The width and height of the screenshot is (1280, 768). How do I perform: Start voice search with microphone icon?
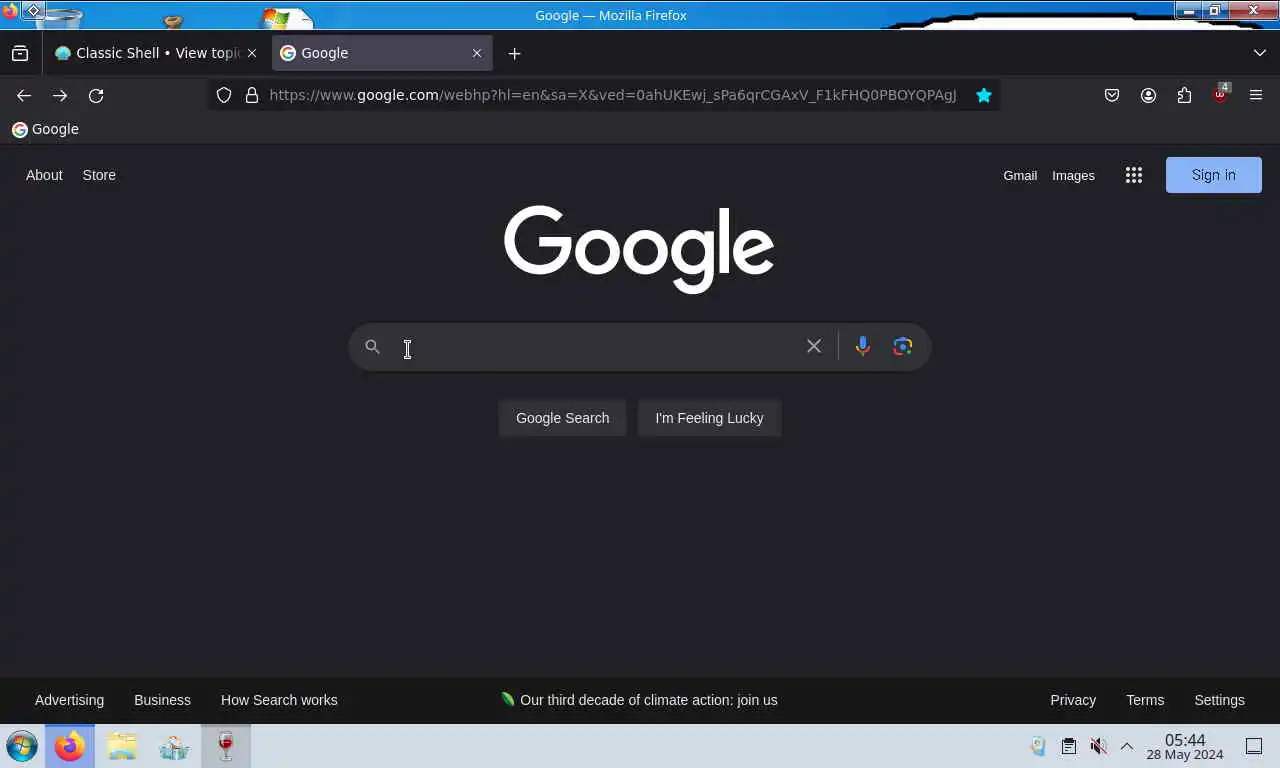point(862,346)
